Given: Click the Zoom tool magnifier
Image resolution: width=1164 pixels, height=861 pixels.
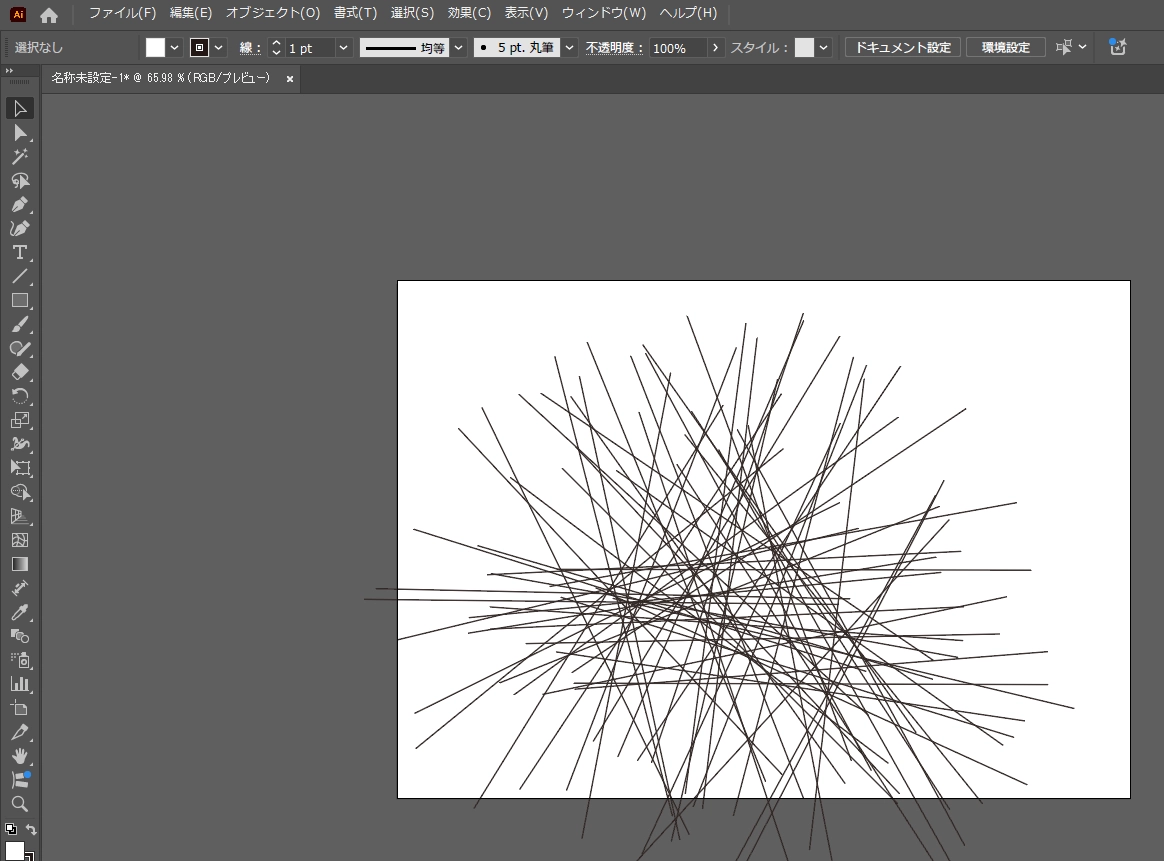Looking at the screenshot, I should point(19,804).
